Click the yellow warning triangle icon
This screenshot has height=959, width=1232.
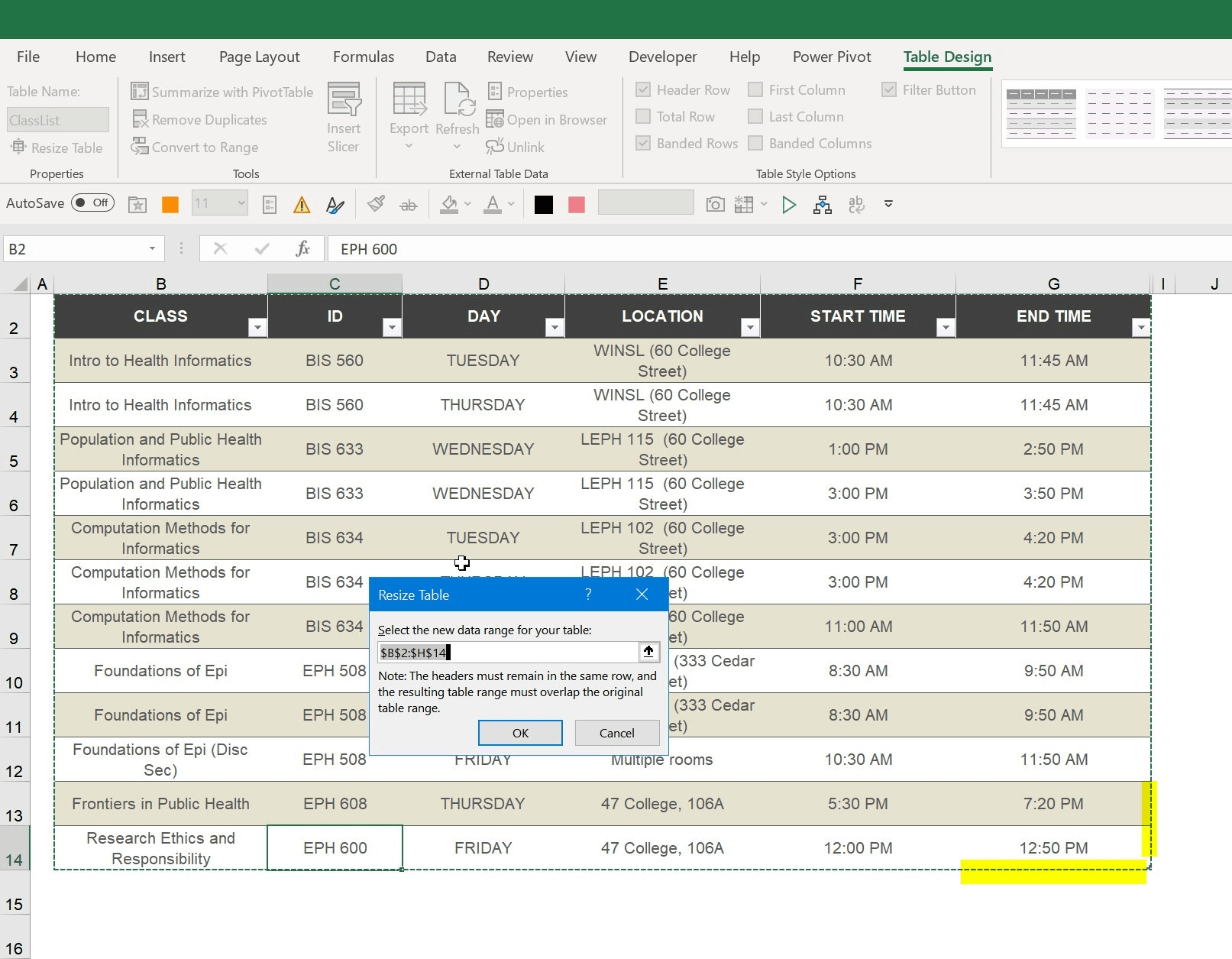click(302, 204)
